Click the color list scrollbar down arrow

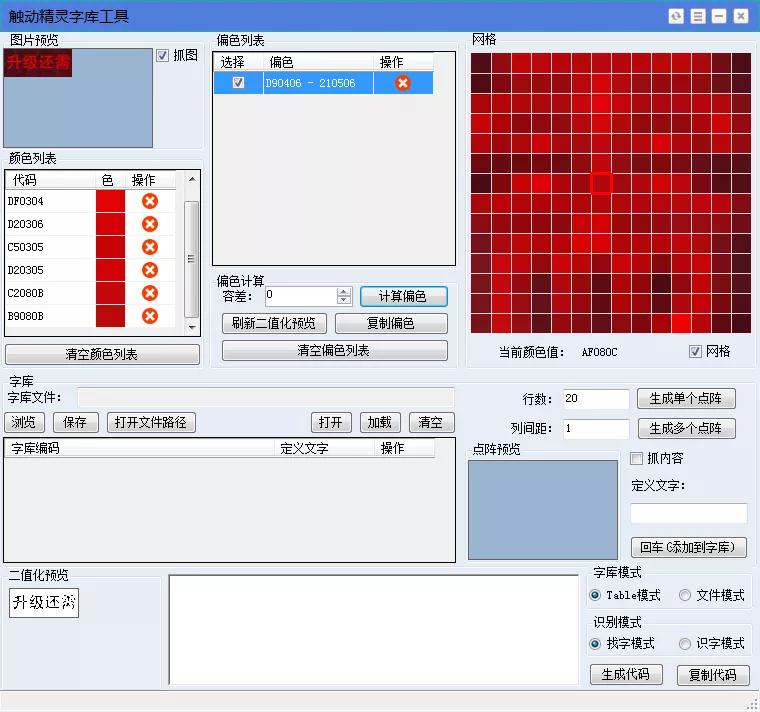[x=192, y=328]
